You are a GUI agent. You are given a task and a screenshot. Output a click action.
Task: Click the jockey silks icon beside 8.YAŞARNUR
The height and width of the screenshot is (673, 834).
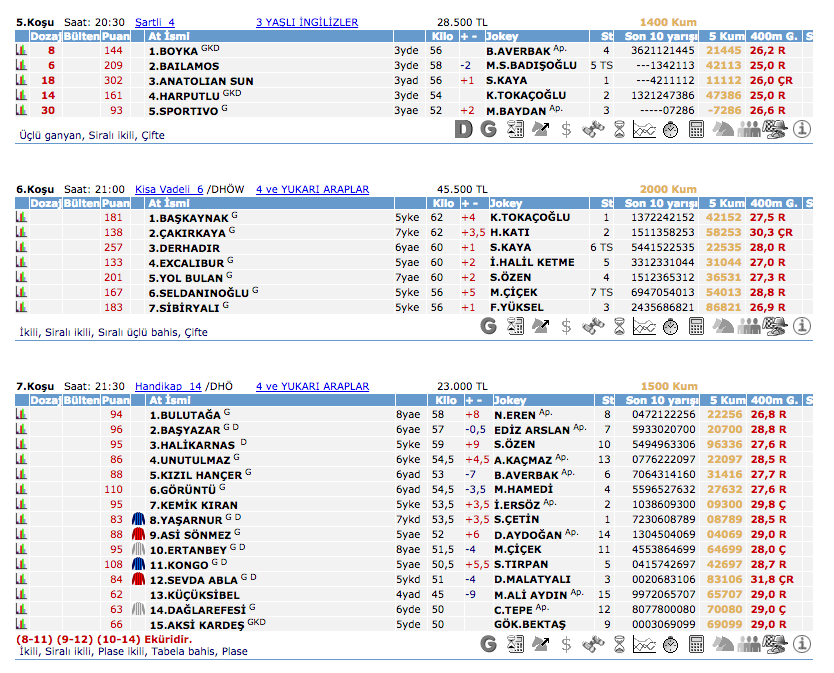[139, 519]
